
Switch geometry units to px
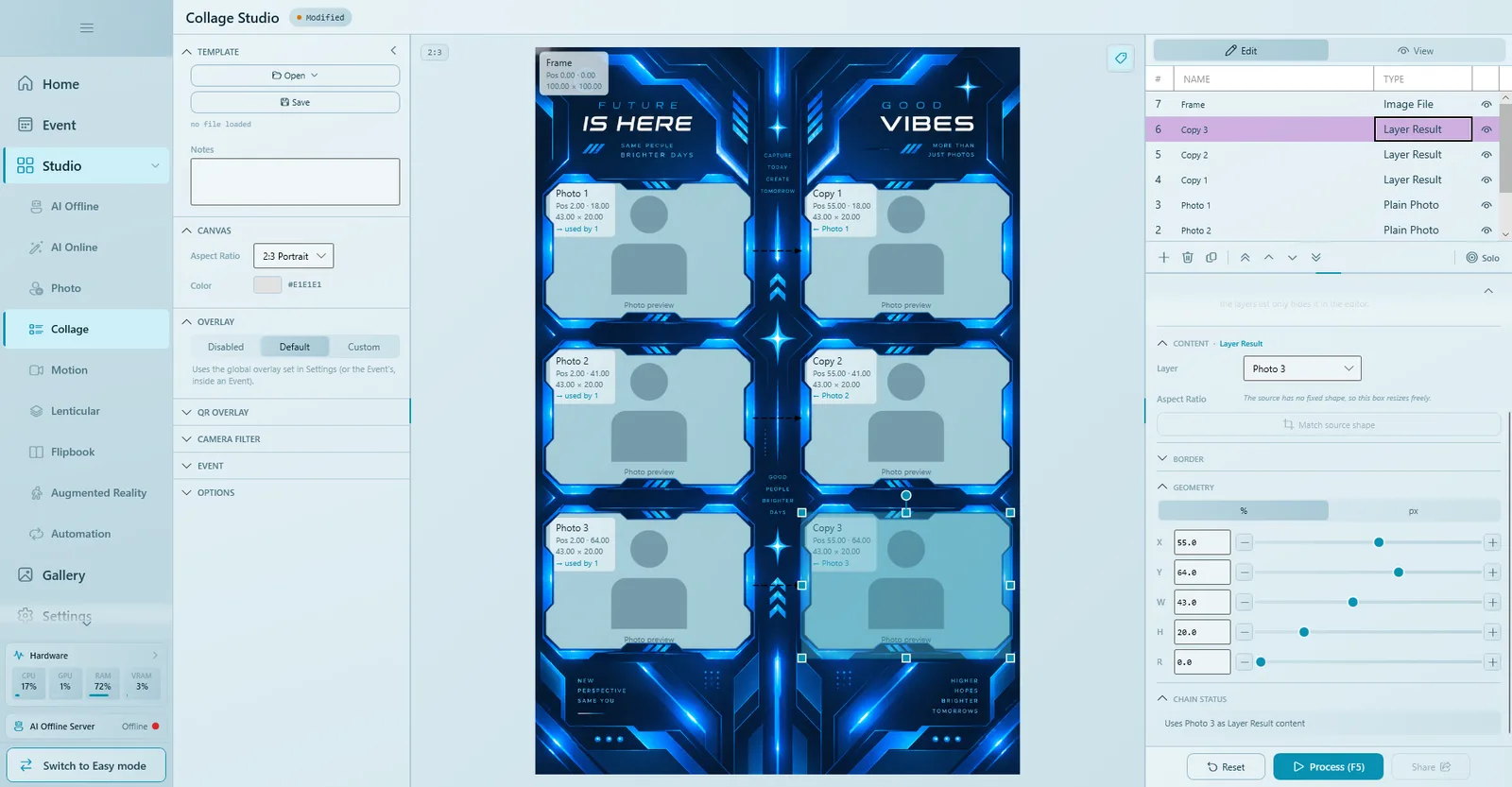point(1414,511)
